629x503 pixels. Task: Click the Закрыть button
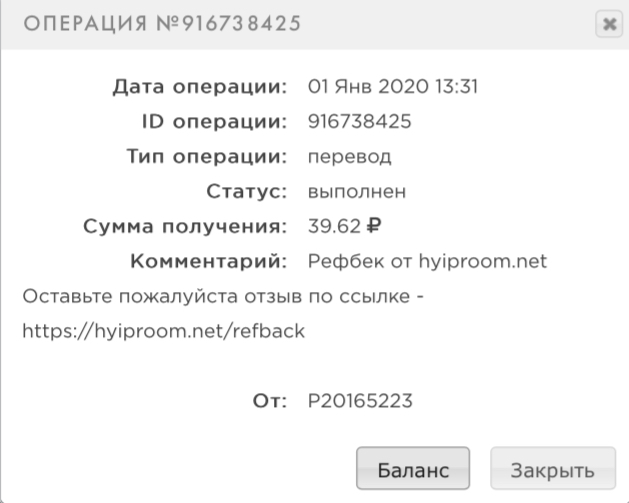(553, 468)
